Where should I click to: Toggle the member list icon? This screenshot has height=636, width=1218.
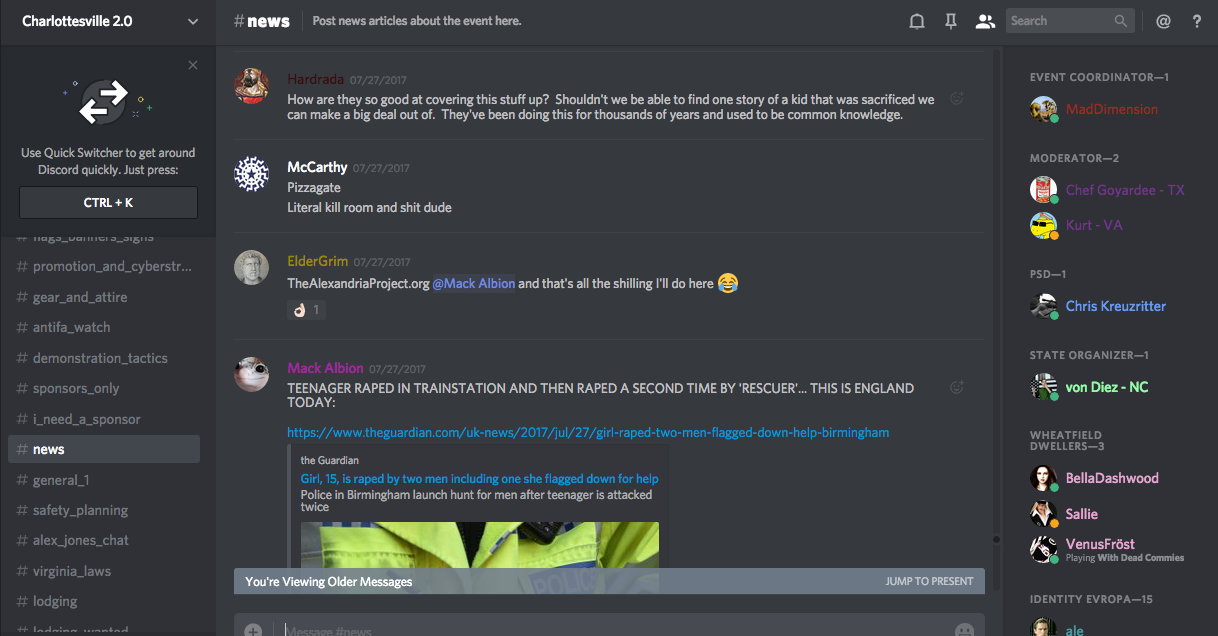pos(986,21)
